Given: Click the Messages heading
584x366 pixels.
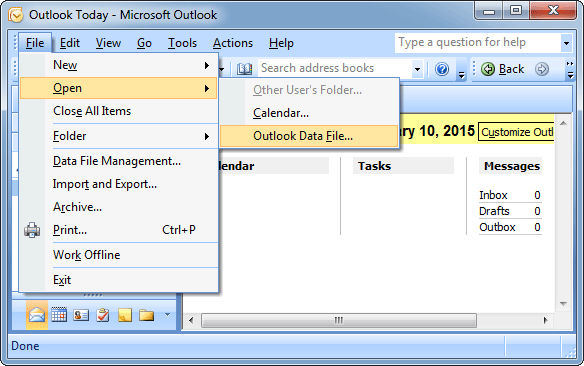Looking at the screenshot, I should (512, 166).
